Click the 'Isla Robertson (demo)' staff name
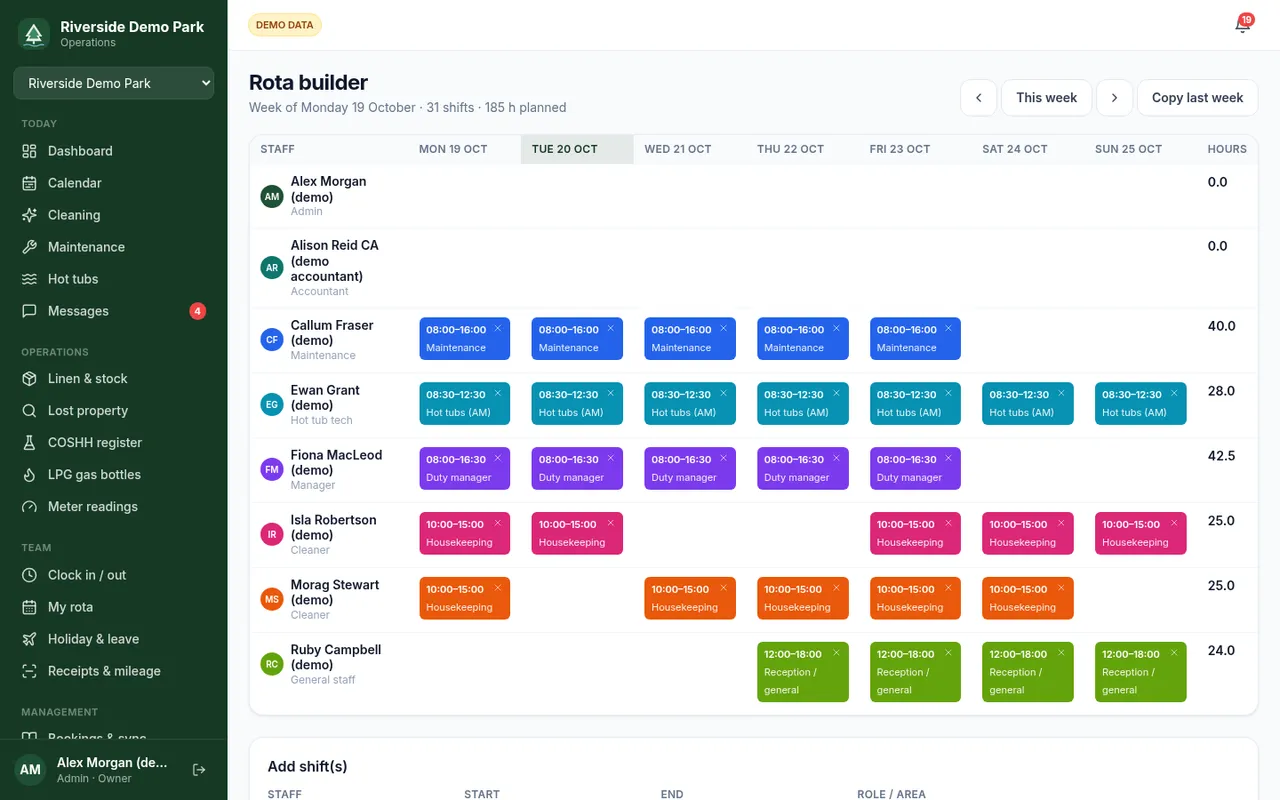 (333, 527)
